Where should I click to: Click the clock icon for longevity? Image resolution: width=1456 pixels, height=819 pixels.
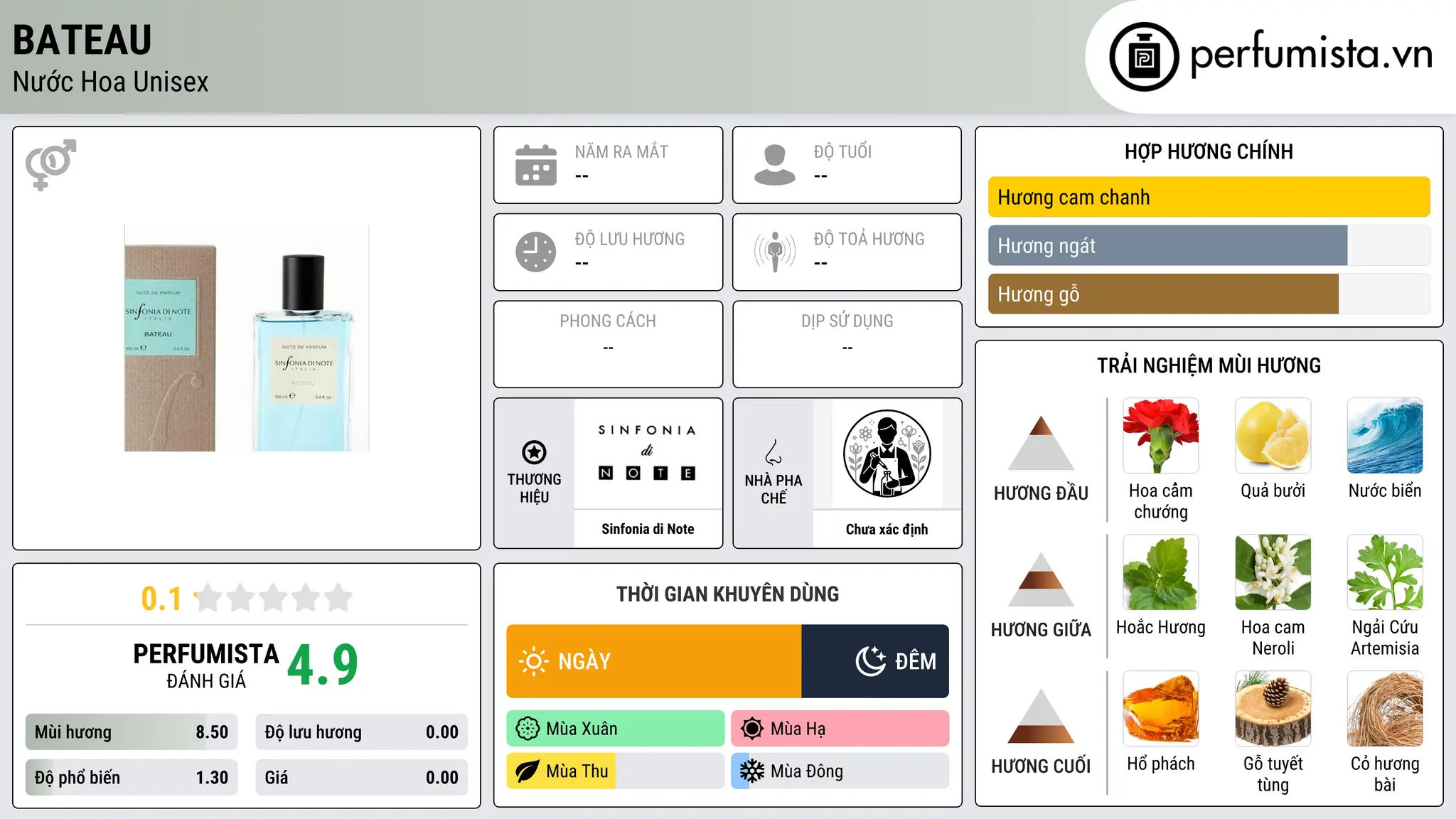coord(536,252)
